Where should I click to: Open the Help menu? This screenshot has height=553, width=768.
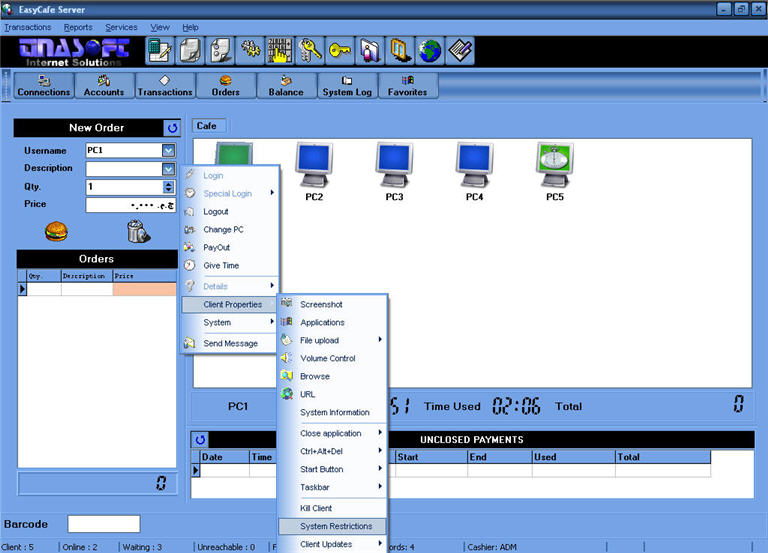191,27
